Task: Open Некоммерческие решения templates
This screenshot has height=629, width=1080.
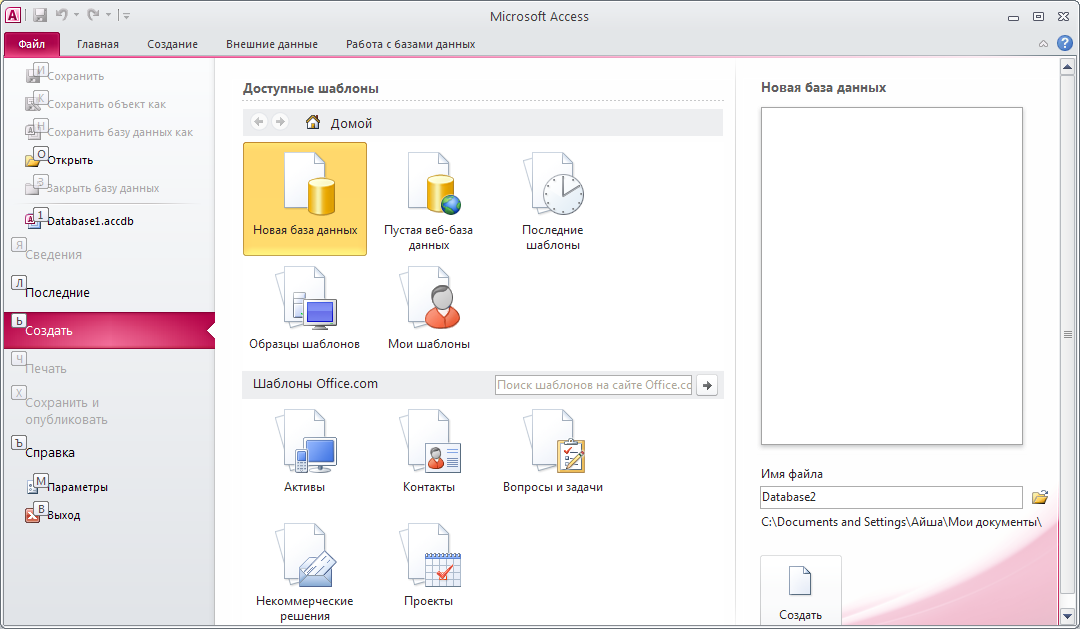Action: (304, 572)
